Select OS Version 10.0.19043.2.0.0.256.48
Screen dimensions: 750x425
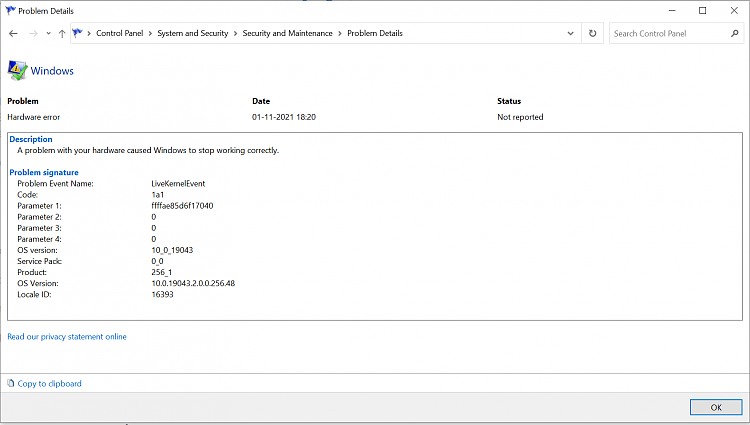pos(193,283)
